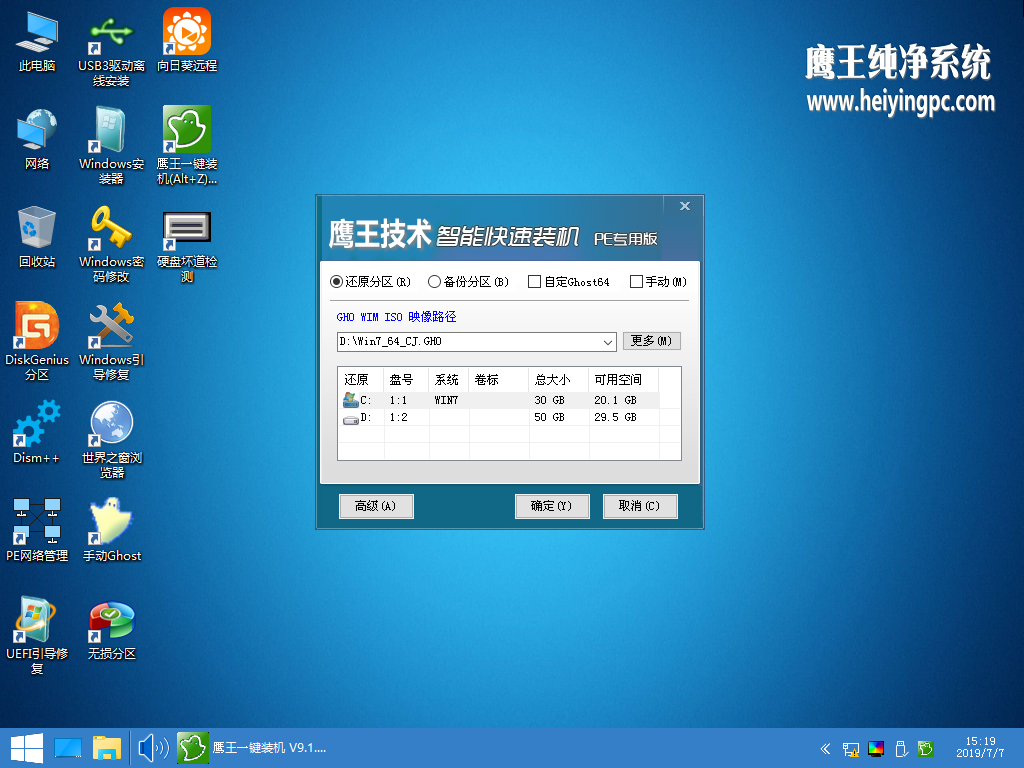The width and height of the screenshot is (1024, 768).
Task: Launch Windows安装器 shortcut
Action: point(111,146)
